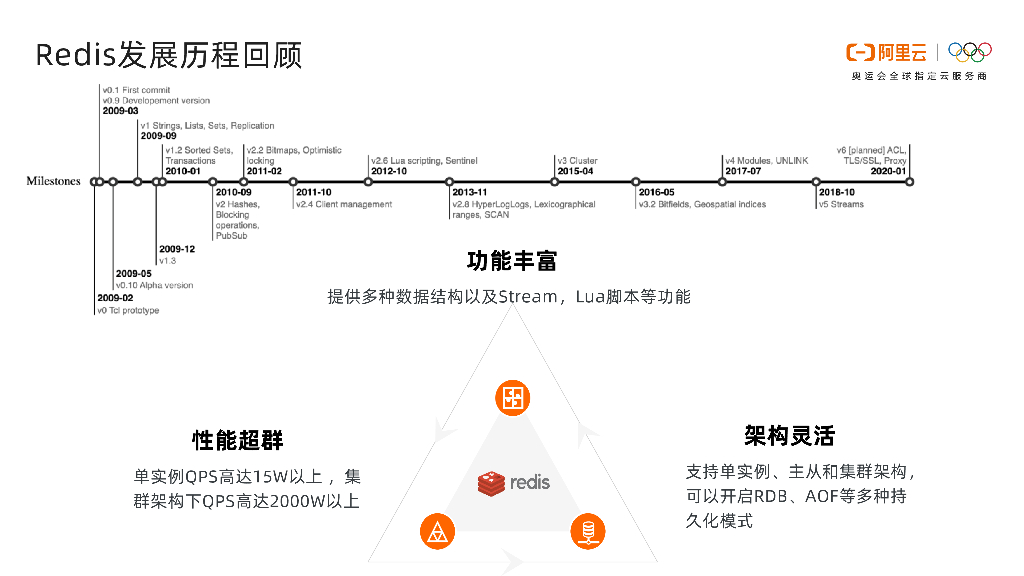Click the 奥运会全球指定云服务商 tagline
Screen dimensions: 1024x576
point(919,76)
